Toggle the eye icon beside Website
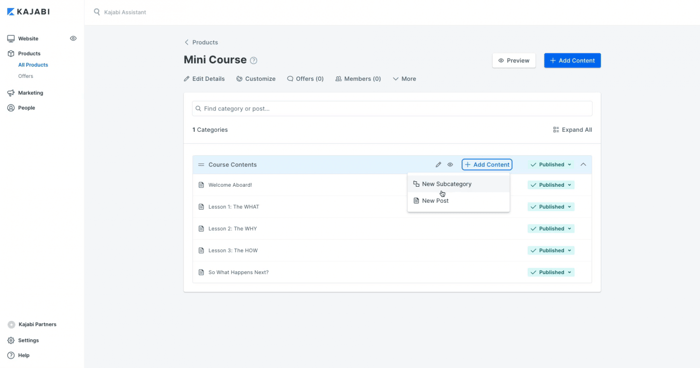The width and height of the screenshot is (700, 368). coord(73,38)
